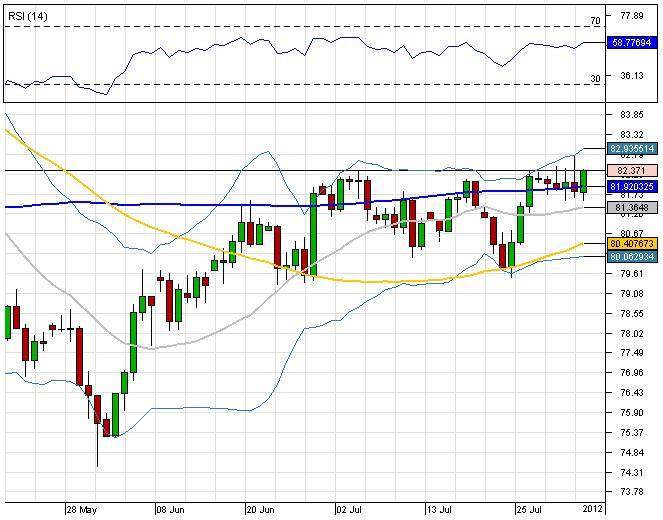The height and width of the screenshot is (520, 663).
Task: Click the 75.90 price axis label
Action: click(631, 413)
